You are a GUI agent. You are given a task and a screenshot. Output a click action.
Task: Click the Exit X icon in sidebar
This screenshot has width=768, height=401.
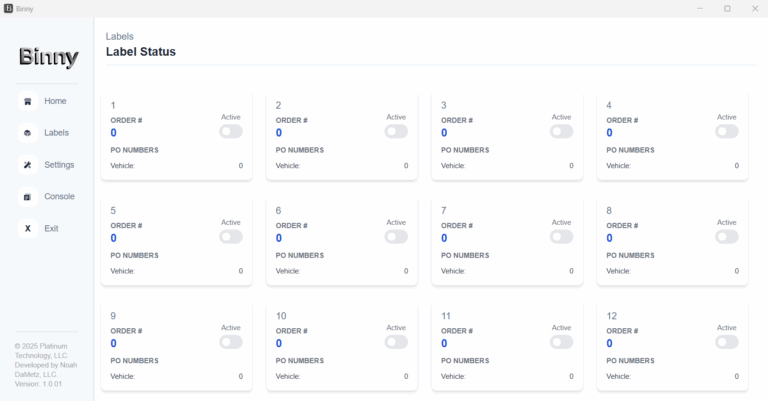[x=27, y=229]
